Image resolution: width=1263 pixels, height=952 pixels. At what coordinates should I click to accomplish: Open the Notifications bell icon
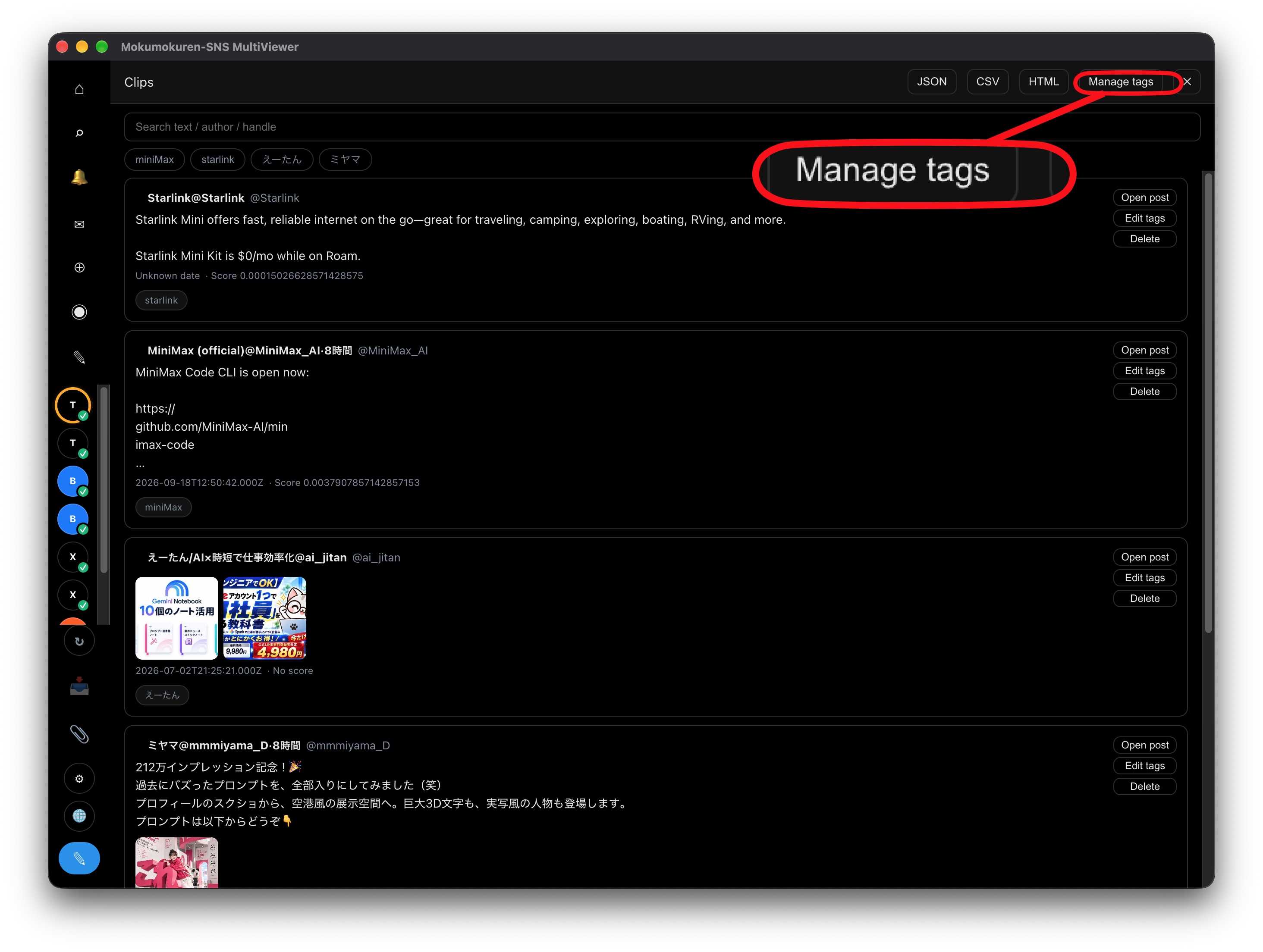coord(79,178)
